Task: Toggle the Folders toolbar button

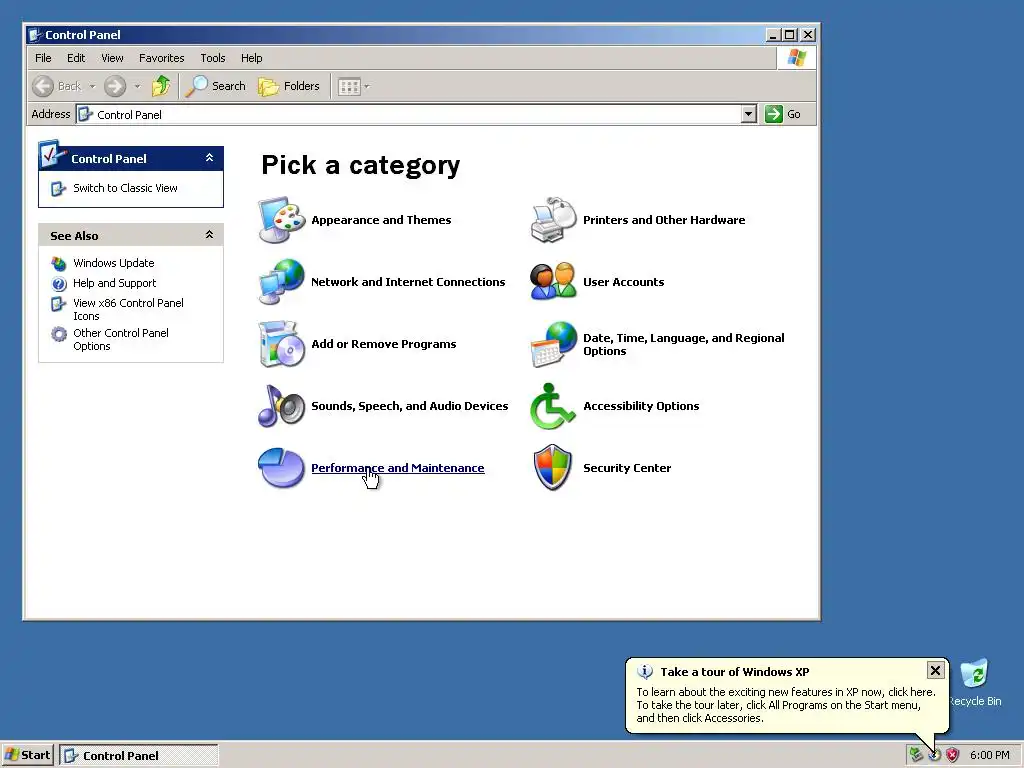Action: point(289,86)
